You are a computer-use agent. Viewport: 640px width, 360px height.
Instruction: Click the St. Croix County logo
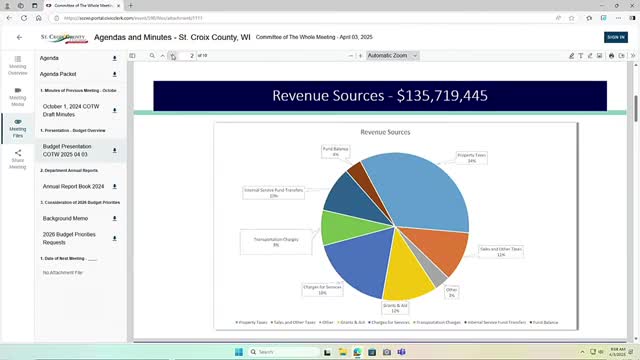click(x=64, y=38)
